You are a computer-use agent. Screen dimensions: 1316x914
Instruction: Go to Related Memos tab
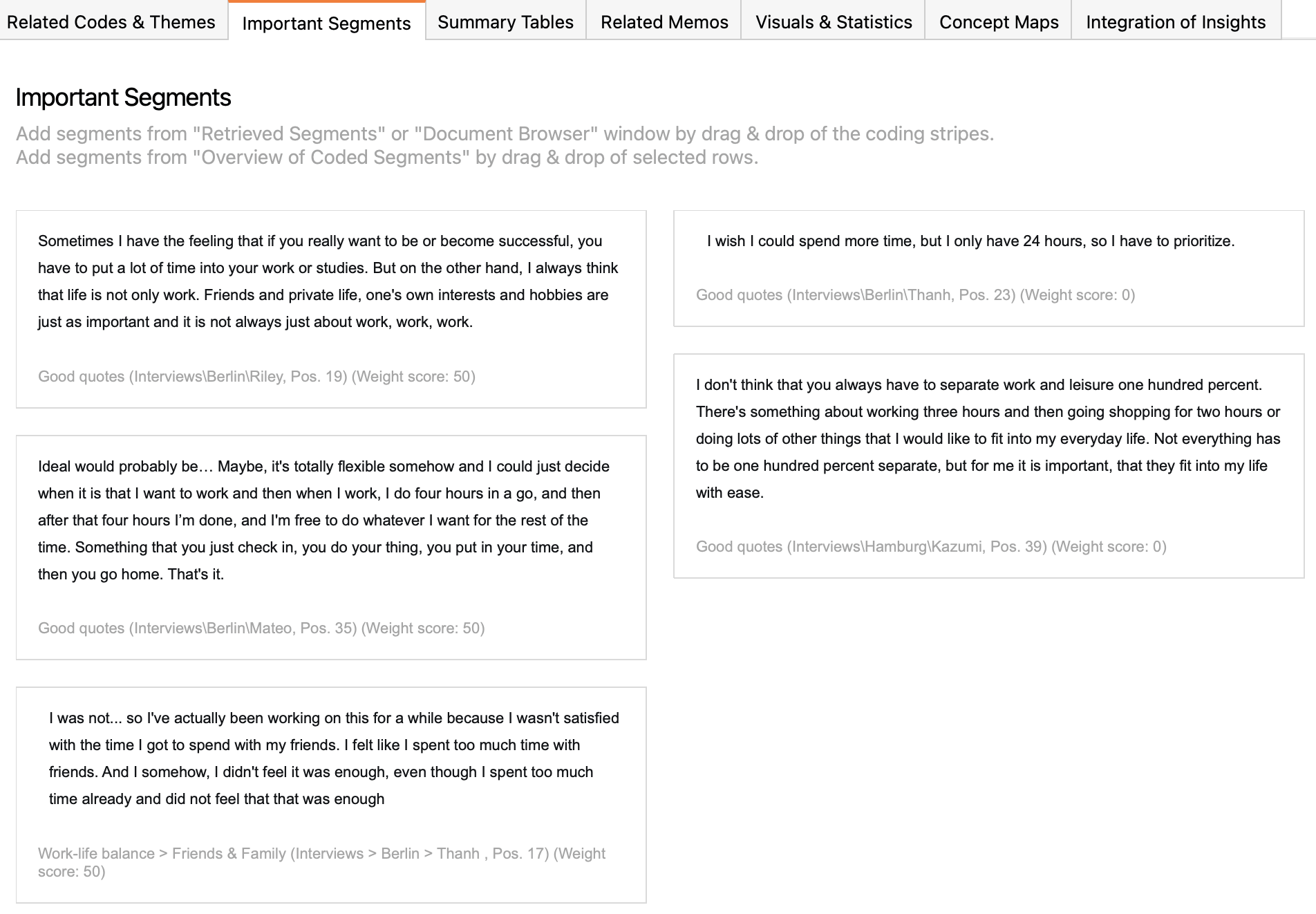[x=664, y=22]
